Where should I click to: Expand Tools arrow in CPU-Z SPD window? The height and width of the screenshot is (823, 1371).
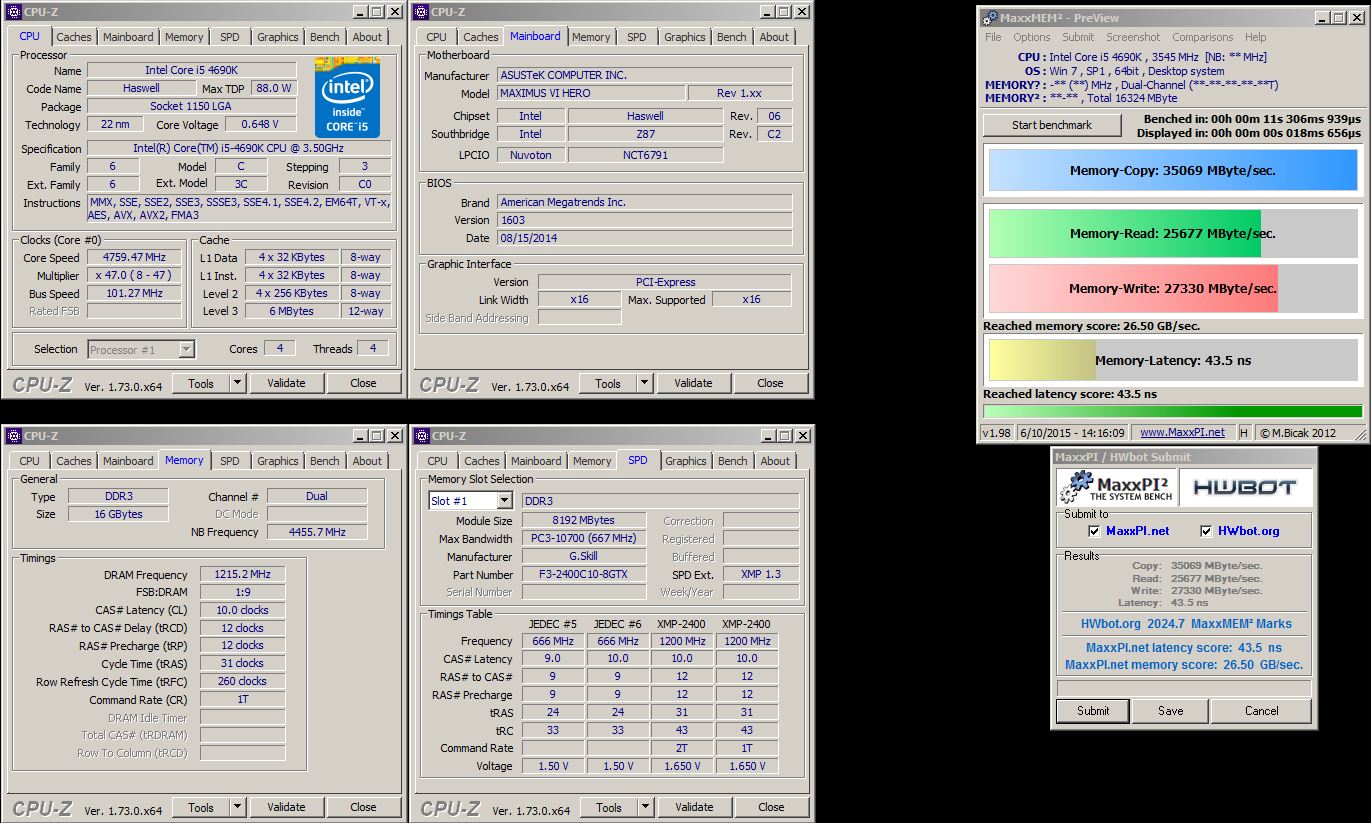(645, 807)
